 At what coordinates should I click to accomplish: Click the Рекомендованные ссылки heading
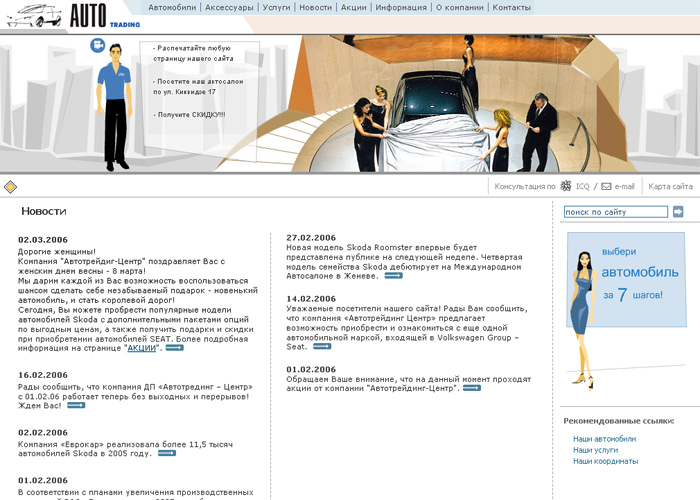pos(619,421)
